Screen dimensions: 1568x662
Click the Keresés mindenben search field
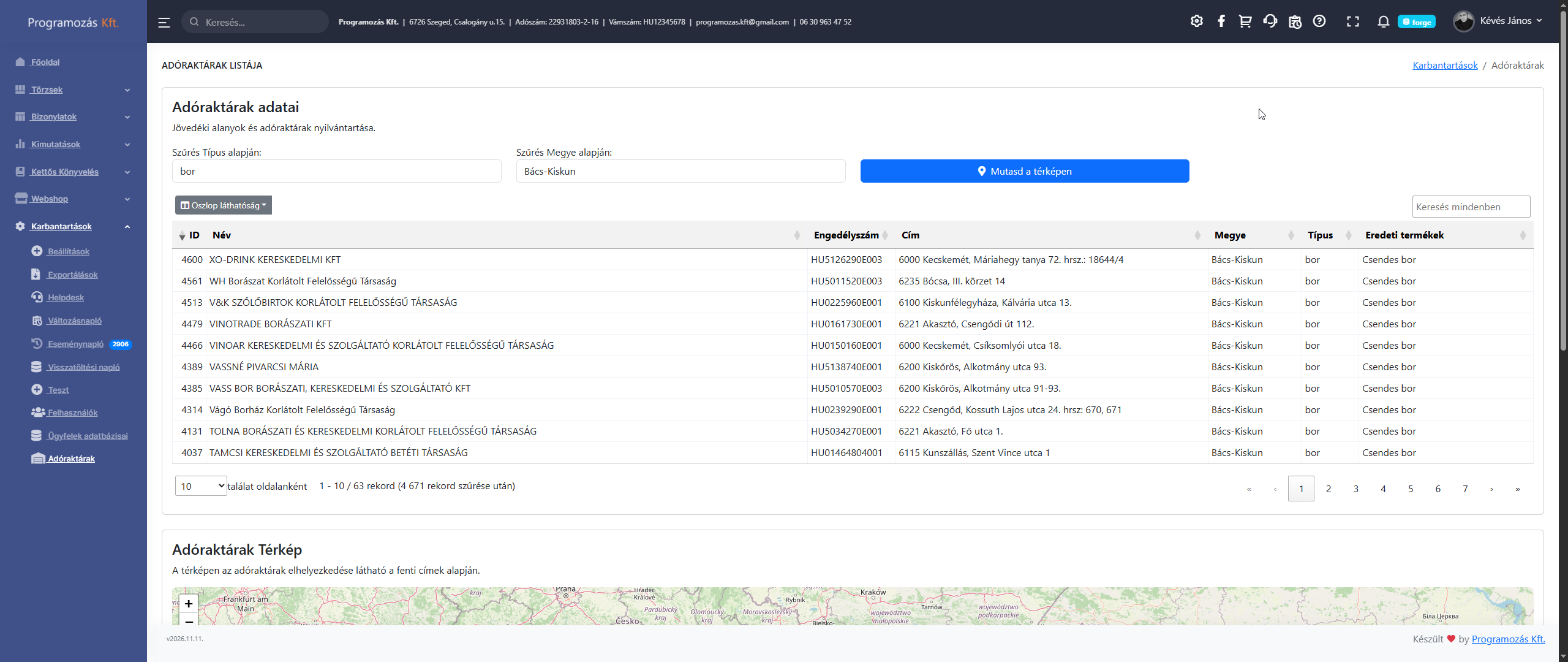[1470, 207]
